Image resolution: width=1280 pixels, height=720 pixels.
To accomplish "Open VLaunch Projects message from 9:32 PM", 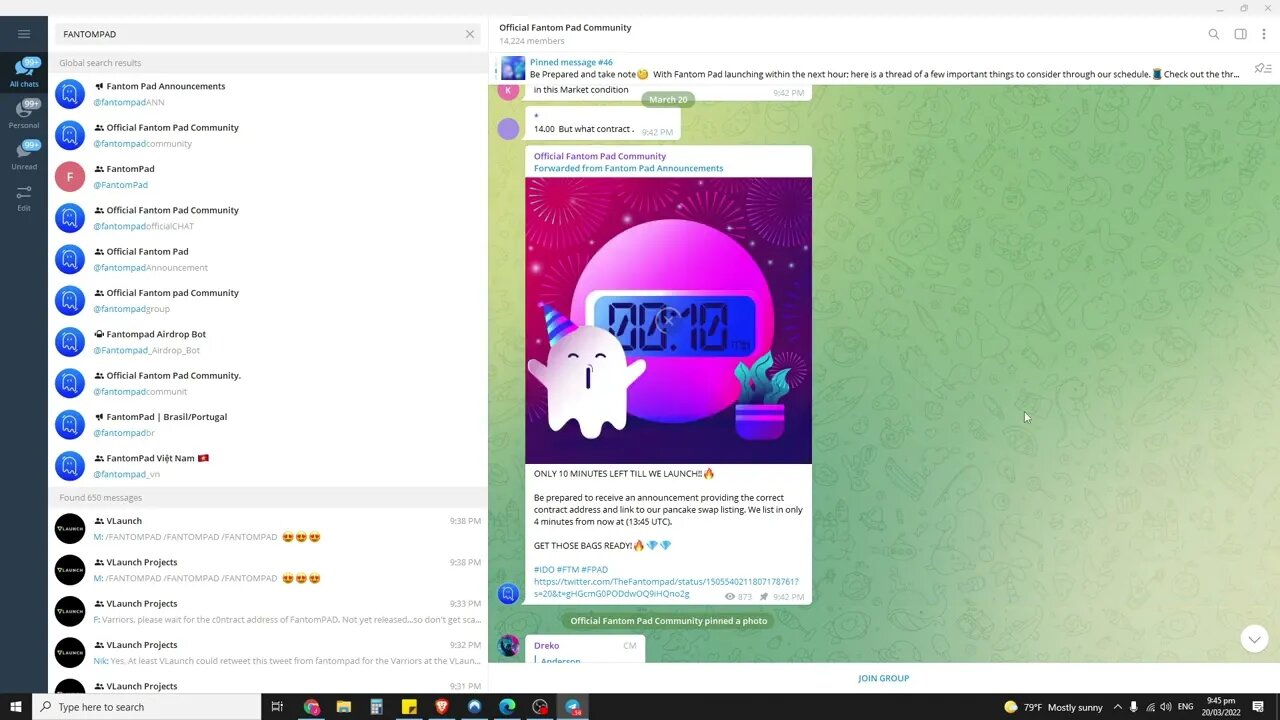I will [x=268, y=652].
